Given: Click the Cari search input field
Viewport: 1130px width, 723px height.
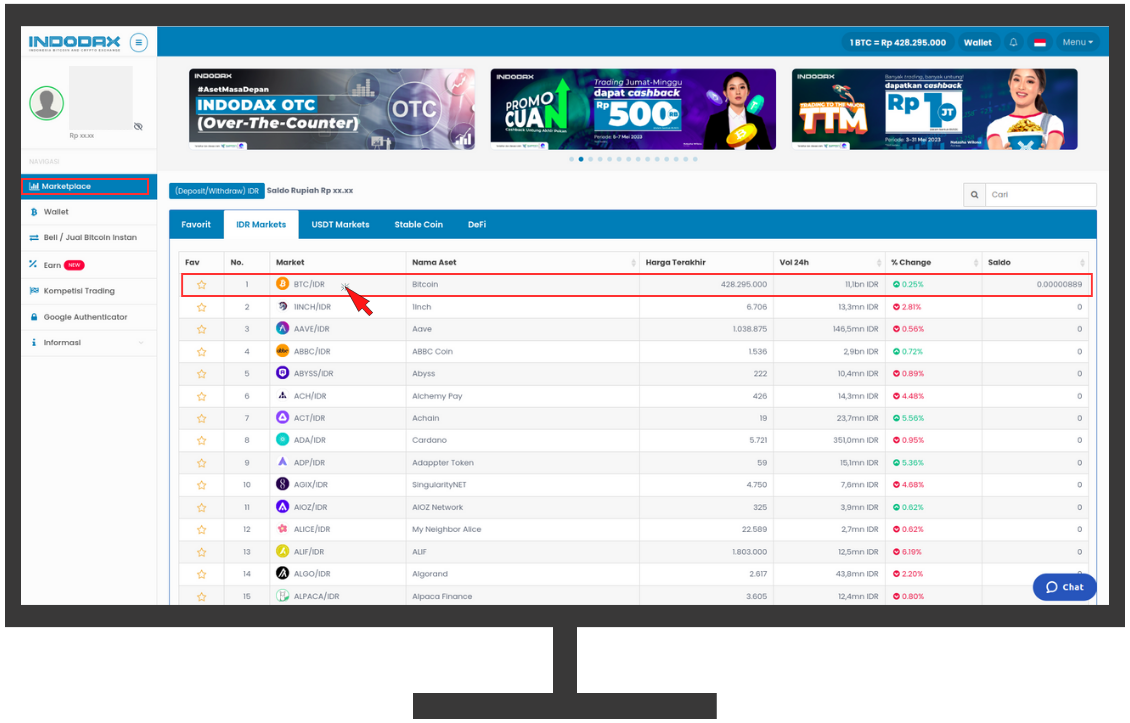Looking at the screenshot, I should (1041, 195).
